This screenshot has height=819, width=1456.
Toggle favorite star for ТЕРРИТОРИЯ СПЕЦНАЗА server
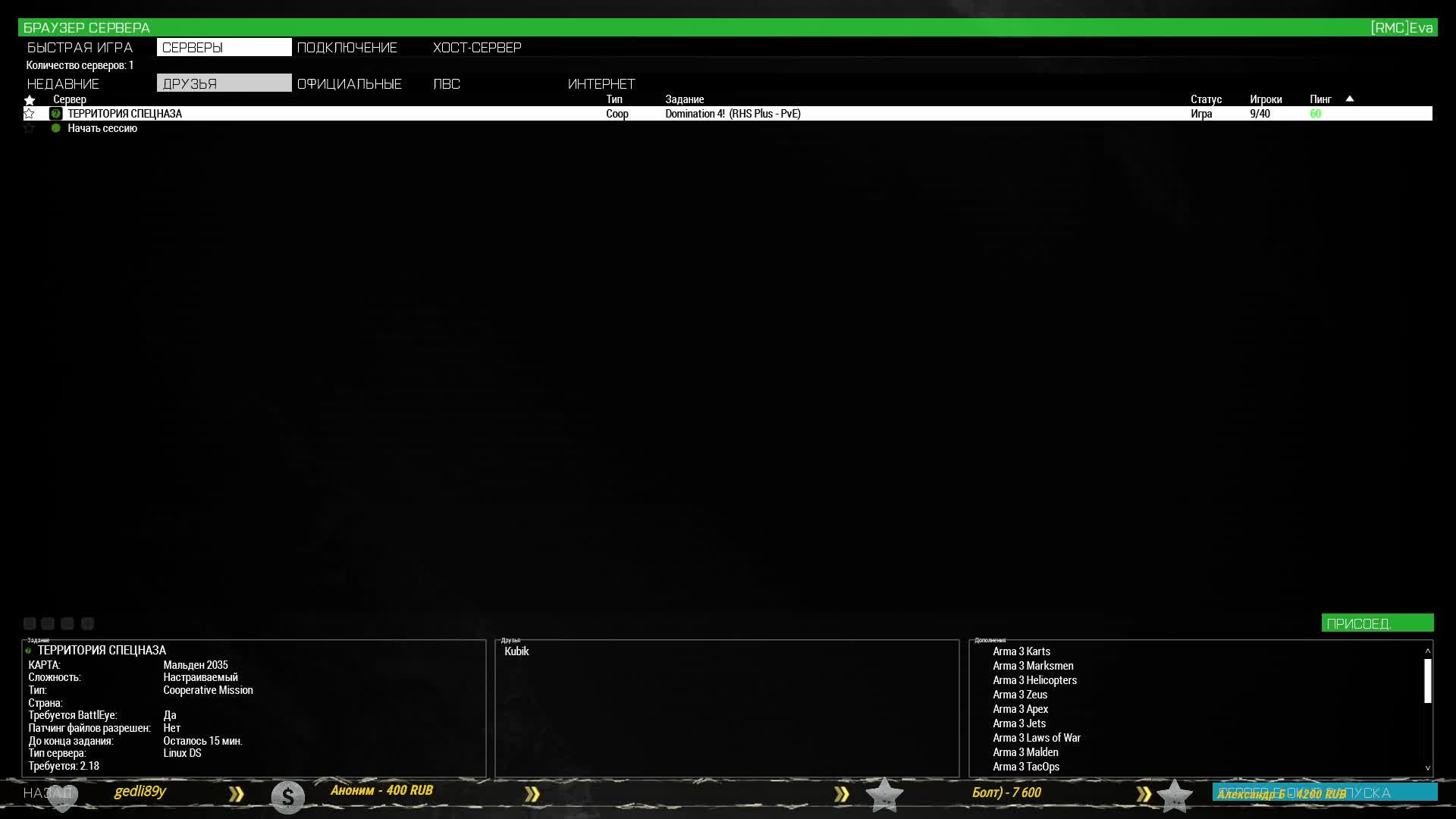pyautogui.click(x=30, y=114)
